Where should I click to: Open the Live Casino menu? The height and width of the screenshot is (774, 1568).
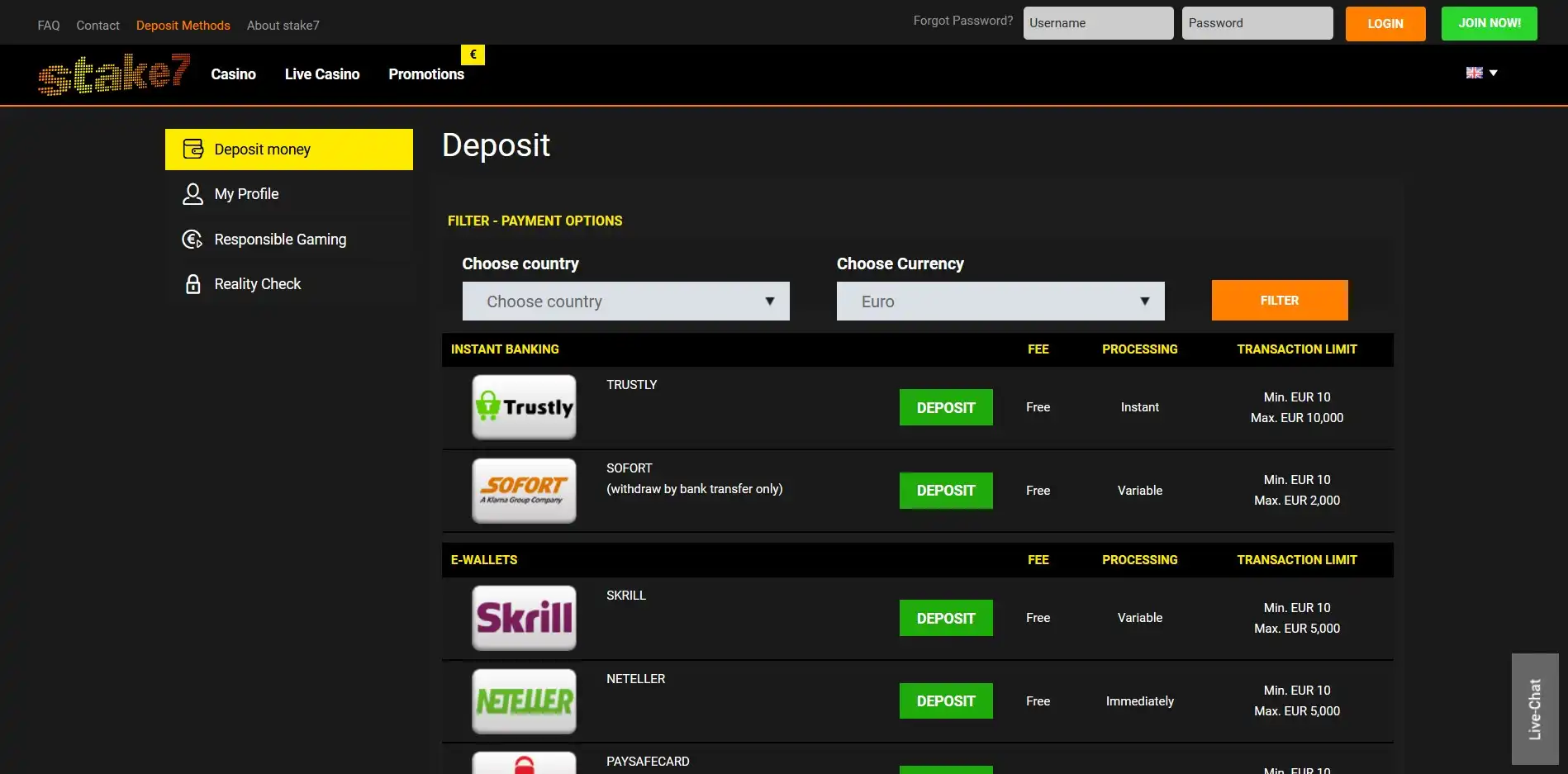(x=322, y=74)
